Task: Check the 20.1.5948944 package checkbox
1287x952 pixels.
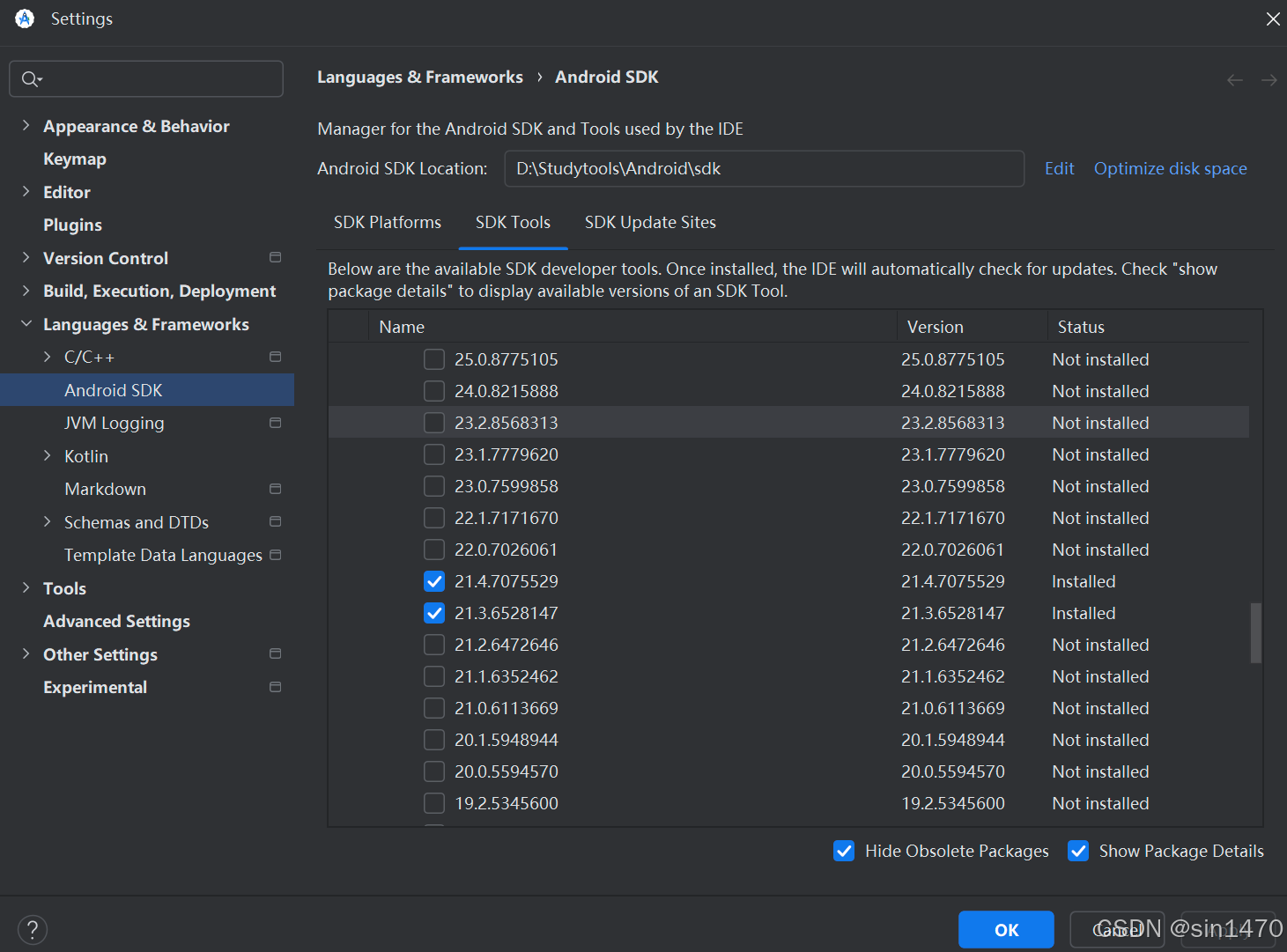Action: coord(434,740)
